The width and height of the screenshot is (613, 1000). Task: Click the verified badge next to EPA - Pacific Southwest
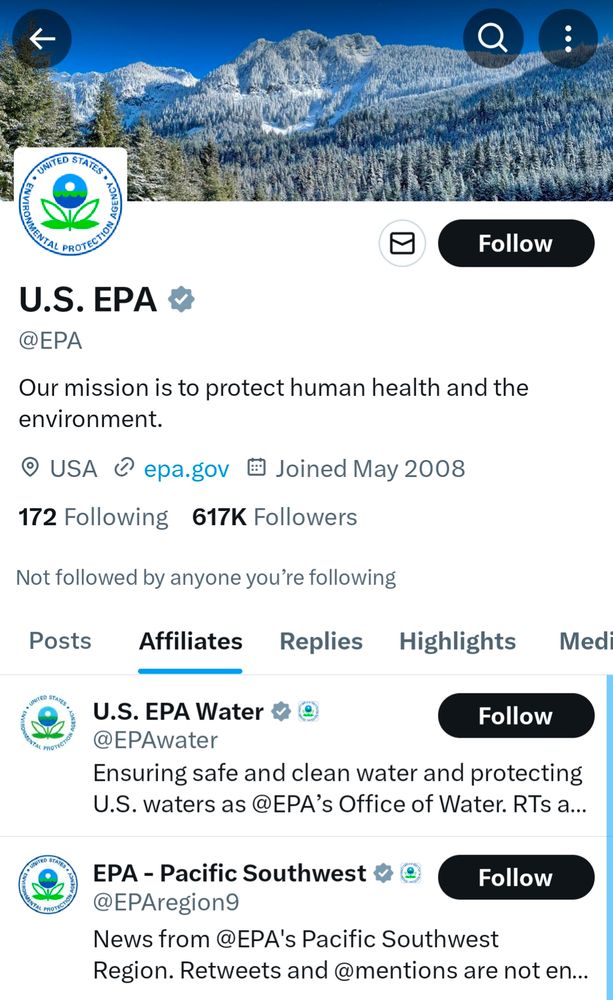[x=383, y=872]
